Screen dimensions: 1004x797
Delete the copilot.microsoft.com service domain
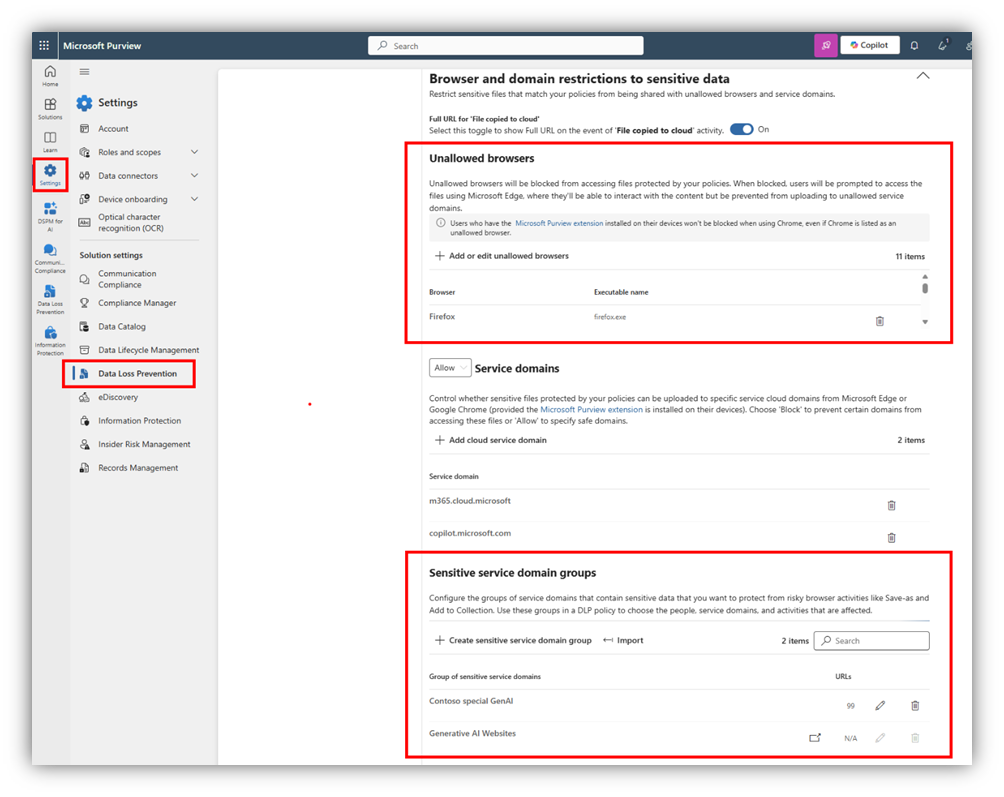tap(891, 537)
